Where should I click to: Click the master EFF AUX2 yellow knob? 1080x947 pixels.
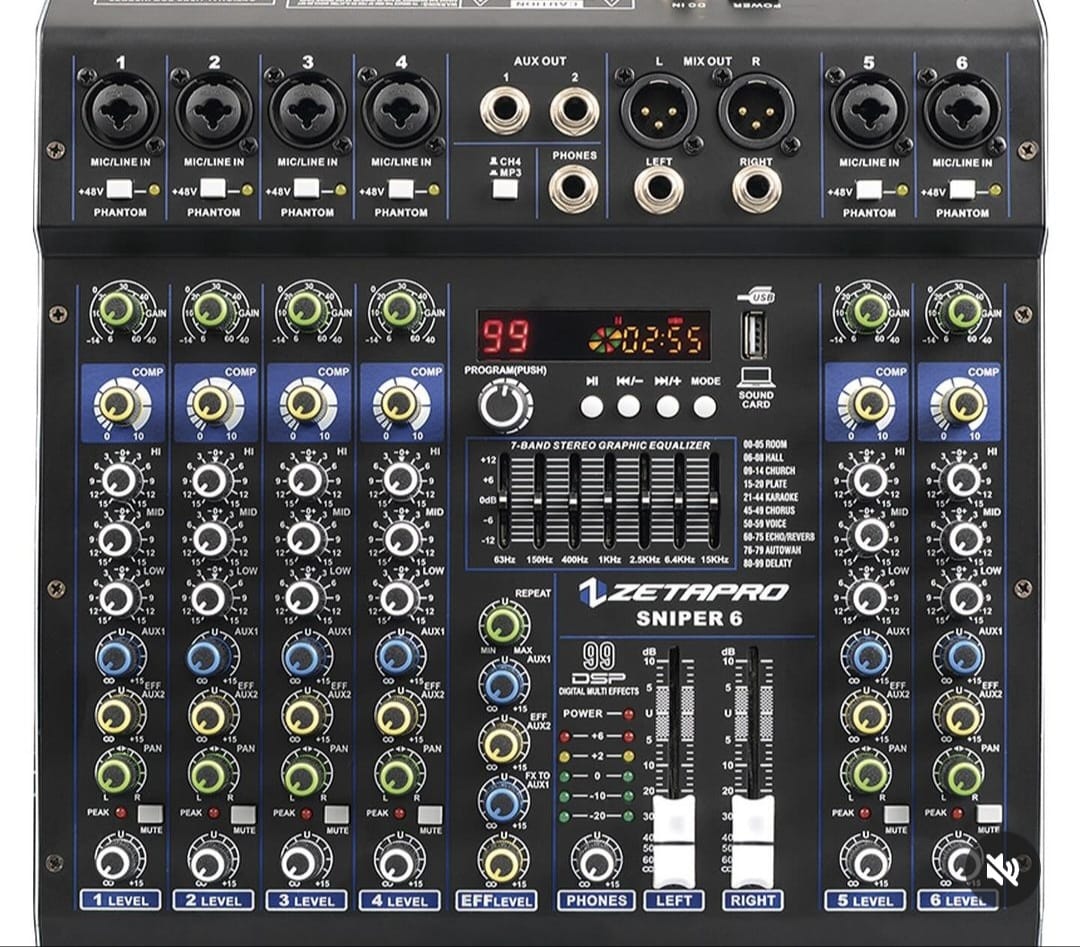[503, 744]
